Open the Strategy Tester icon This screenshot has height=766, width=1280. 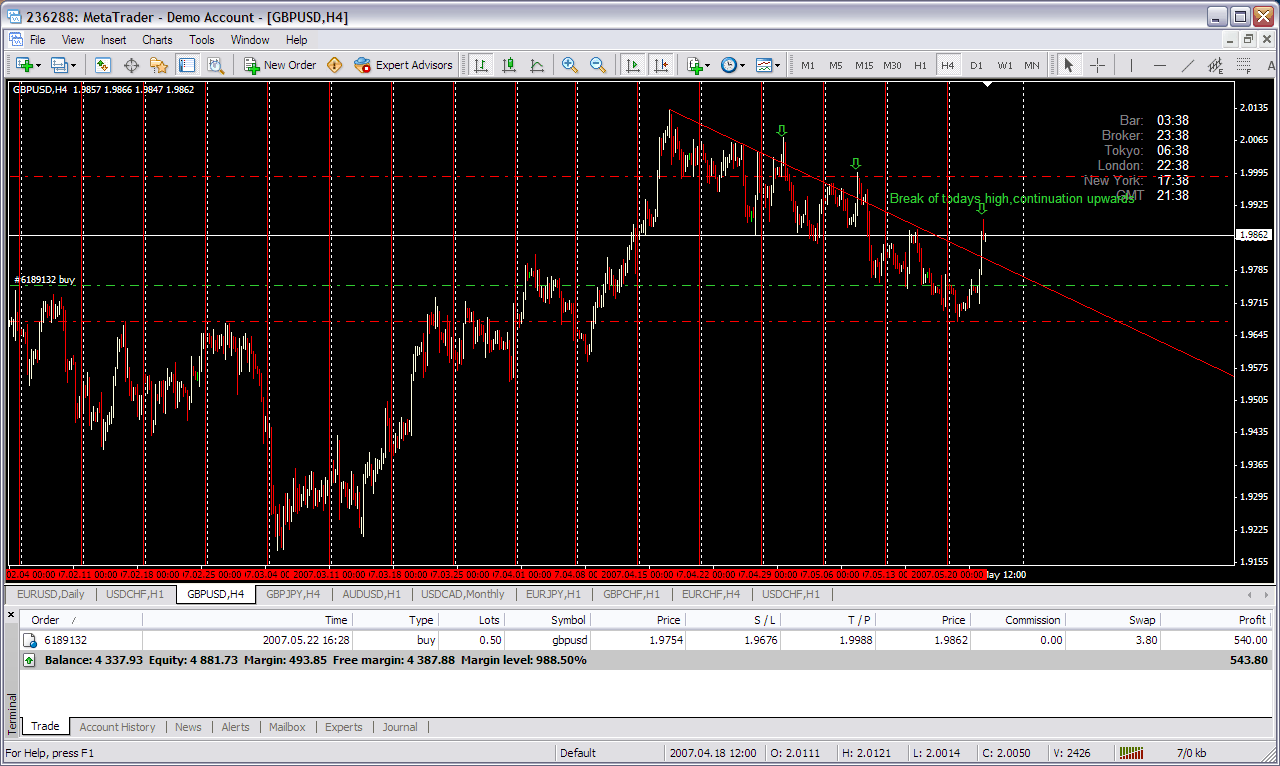(215, 65)
